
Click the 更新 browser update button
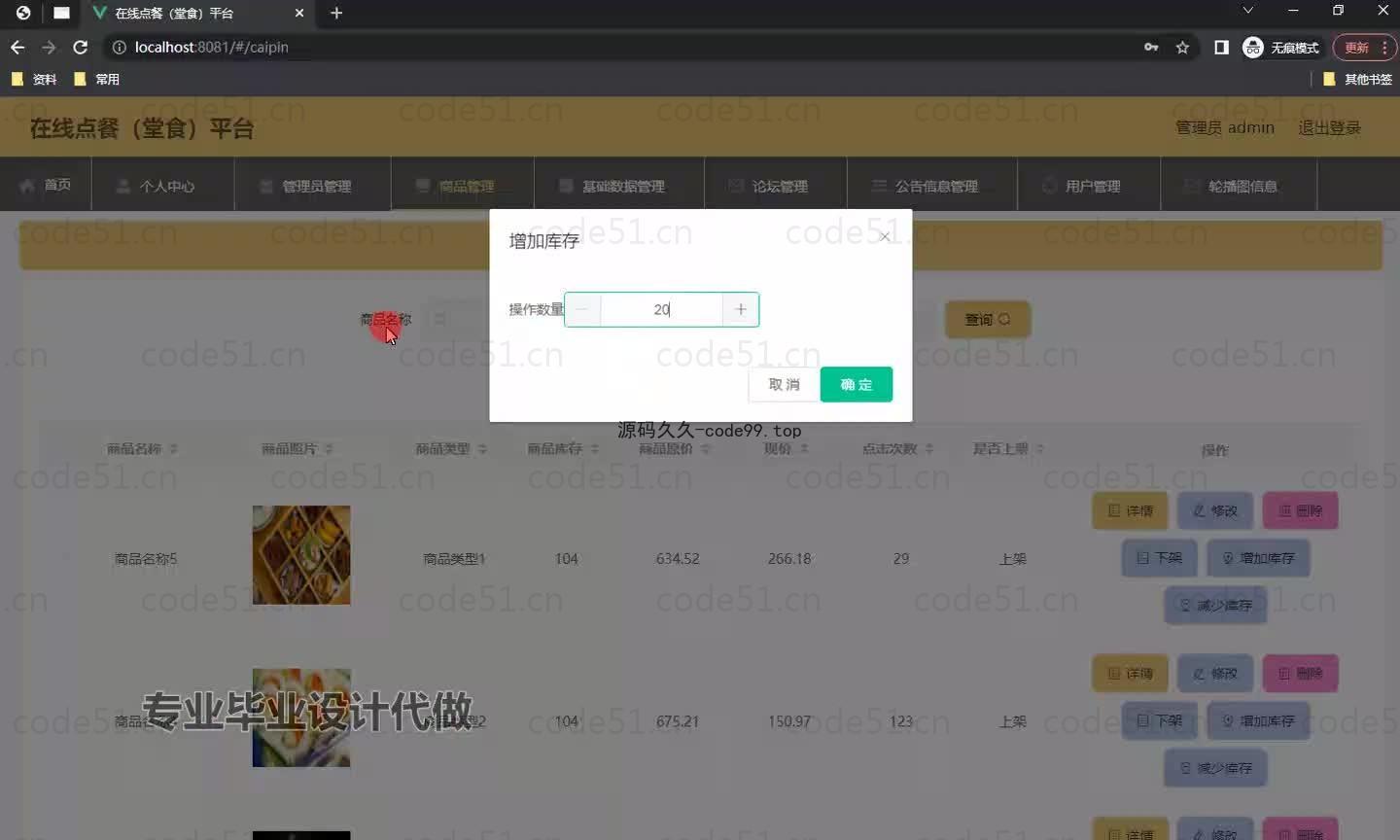coord(1356,47)
